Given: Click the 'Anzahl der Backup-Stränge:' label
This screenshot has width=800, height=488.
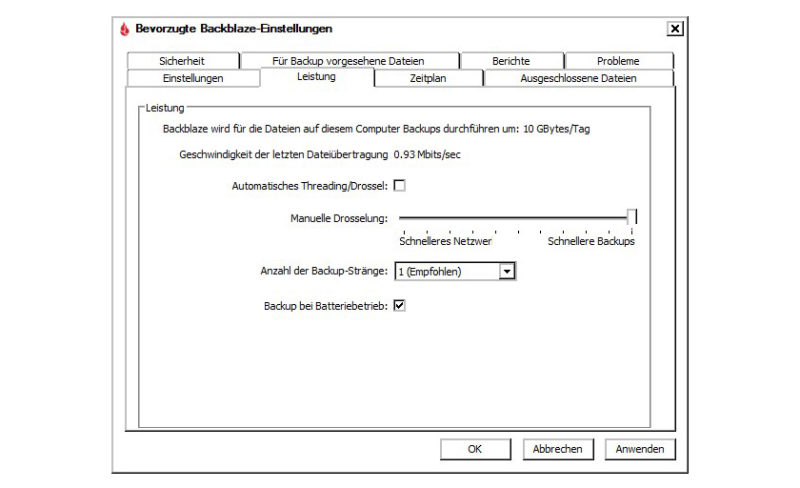Looking at the screenshot, I should point(324,271).
